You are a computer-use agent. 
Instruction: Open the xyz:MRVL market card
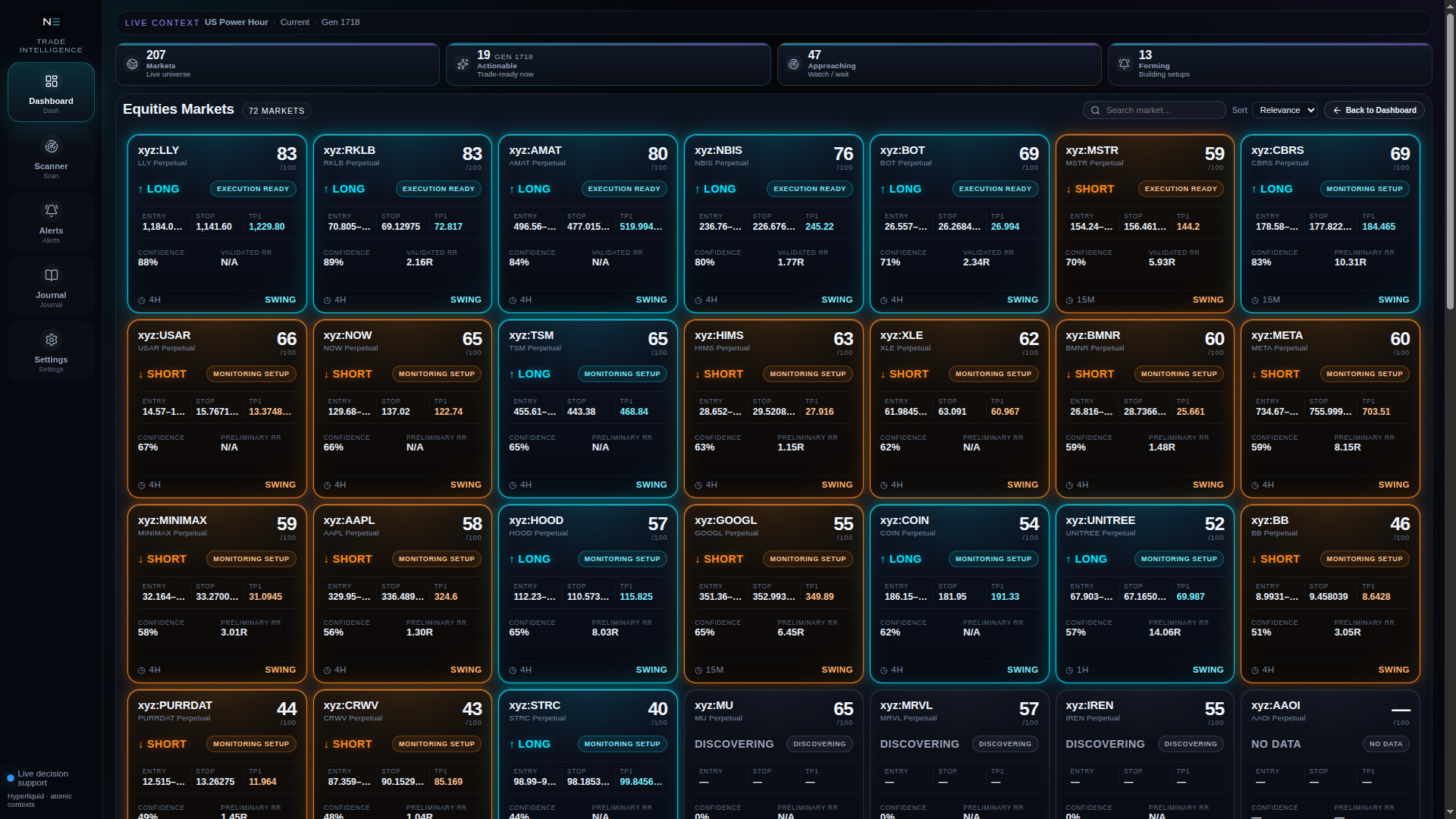click(959, 755)
